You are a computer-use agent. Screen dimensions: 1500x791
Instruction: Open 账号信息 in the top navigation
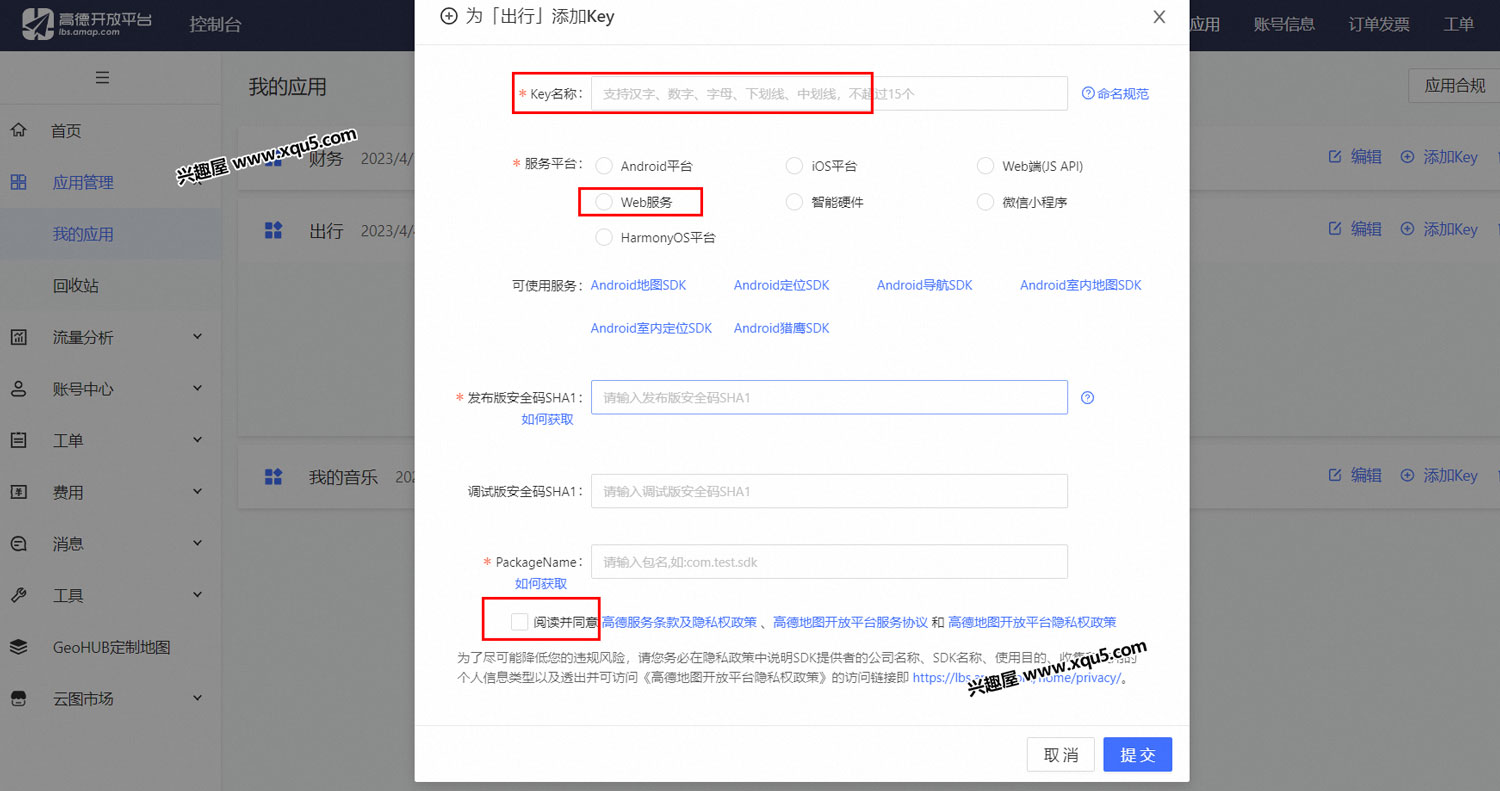point(1284,24)
